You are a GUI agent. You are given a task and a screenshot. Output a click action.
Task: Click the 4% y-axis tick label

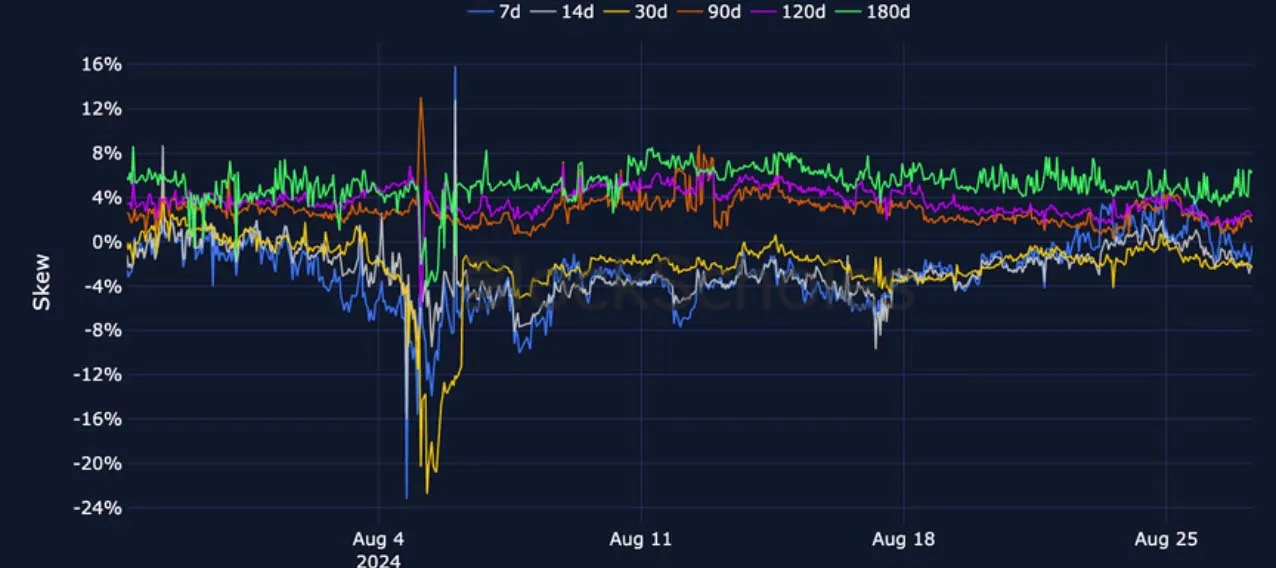(108, 197)
